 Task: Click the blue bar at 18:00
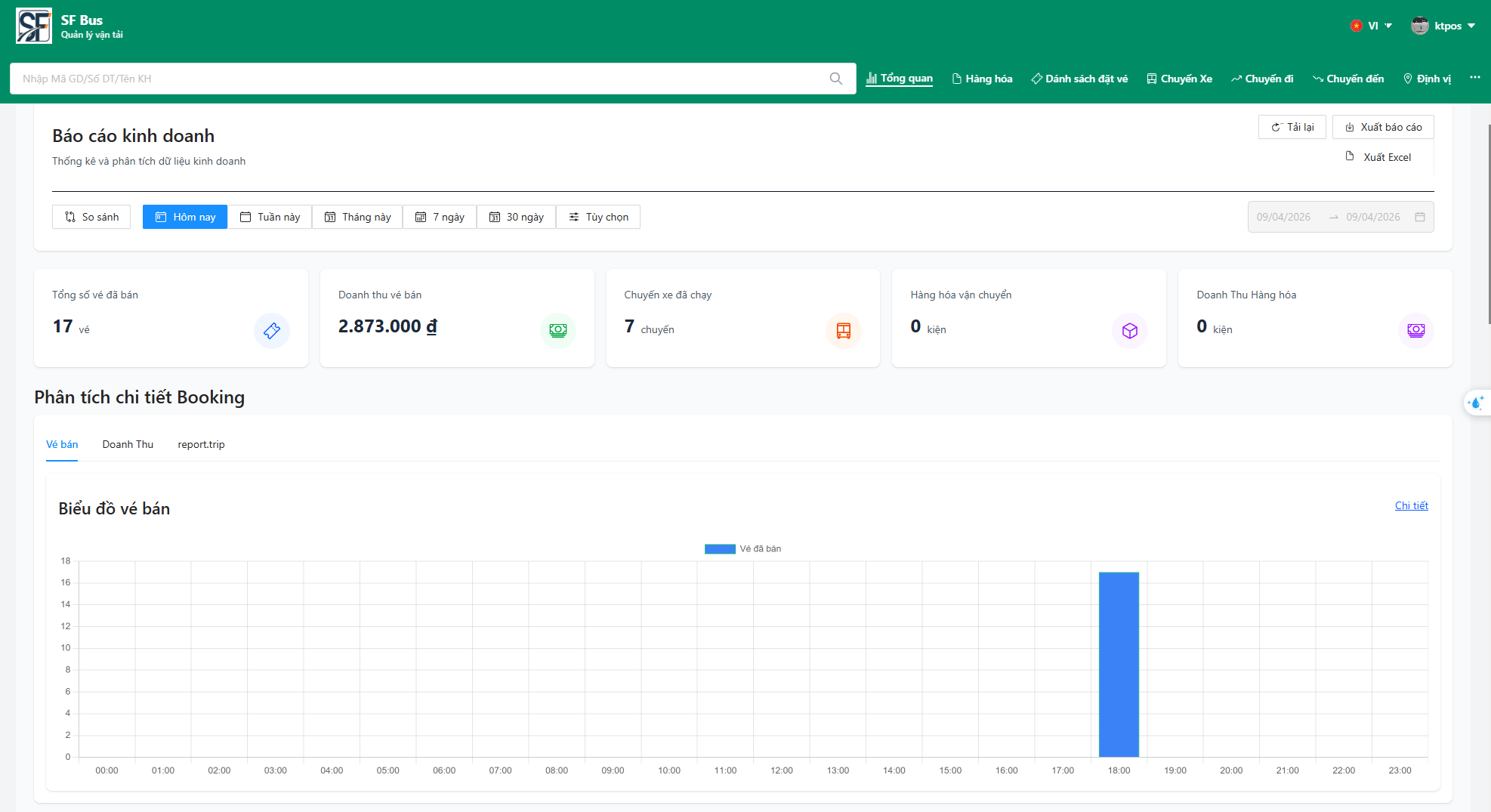1119,665
